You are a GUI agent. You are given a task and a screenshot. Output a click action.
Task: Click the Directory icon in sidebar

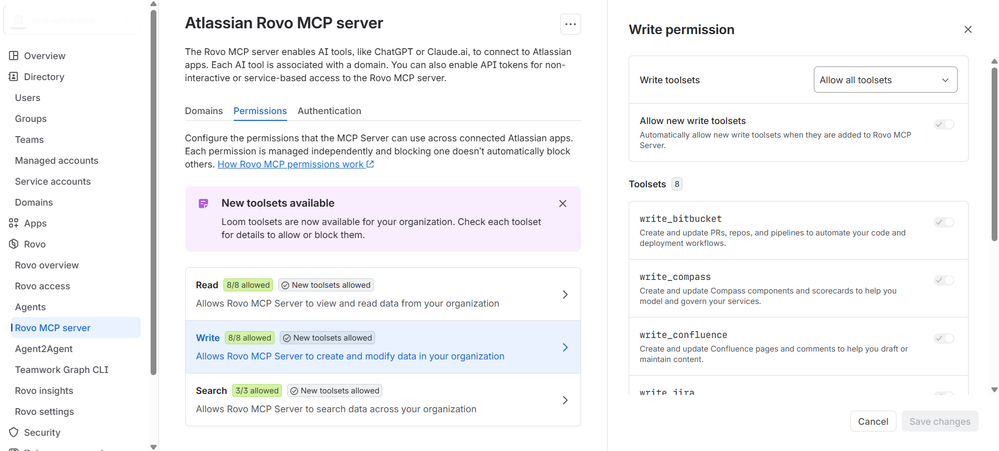click(13, 76)
